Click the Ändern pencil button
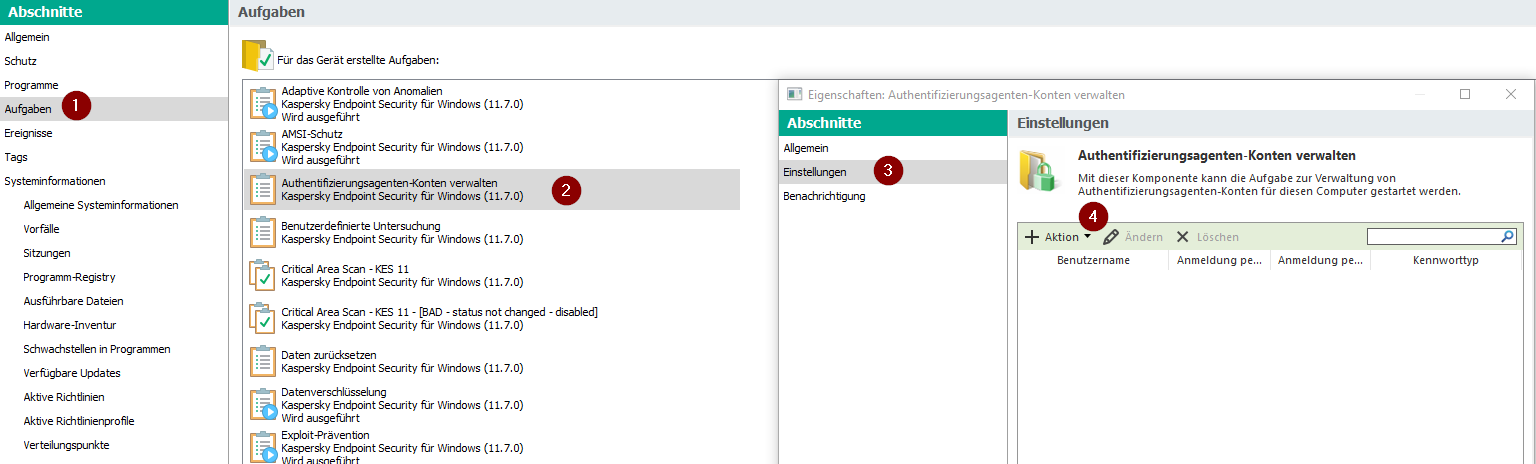 1132,237
